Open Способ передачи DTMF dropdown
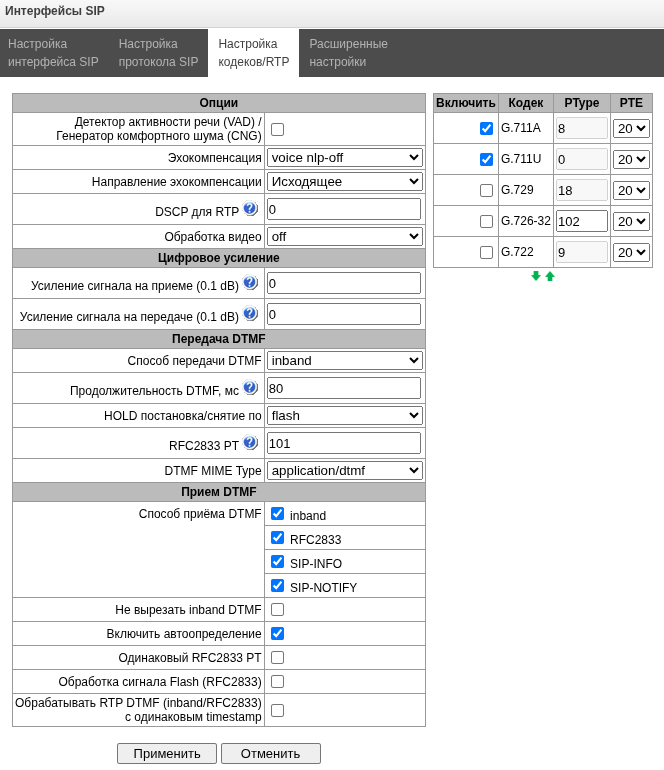Image resolution: width=664 pixels, height=770 pixels. click(344, 360)
